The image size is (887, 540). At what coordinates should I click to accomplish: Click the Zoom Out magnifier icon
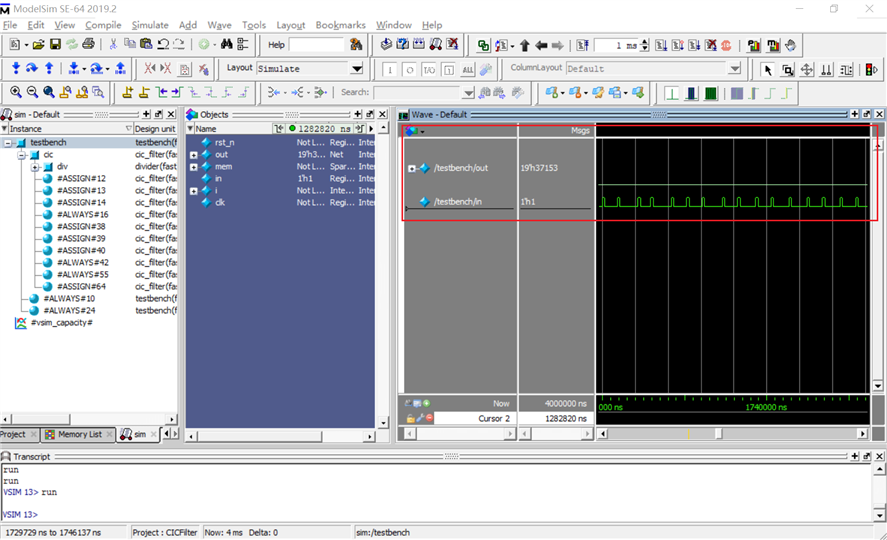(32, 92)
